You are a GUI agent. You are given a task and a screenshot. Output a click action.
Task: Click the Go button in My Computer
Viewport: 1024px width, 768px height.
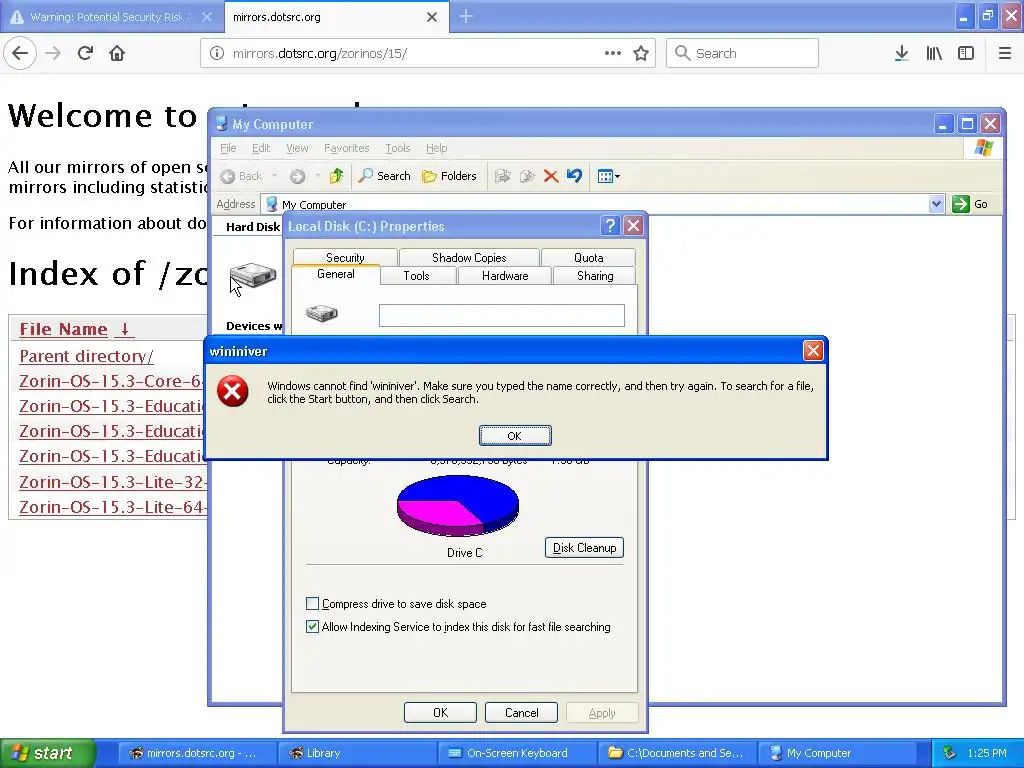(970, 204)
